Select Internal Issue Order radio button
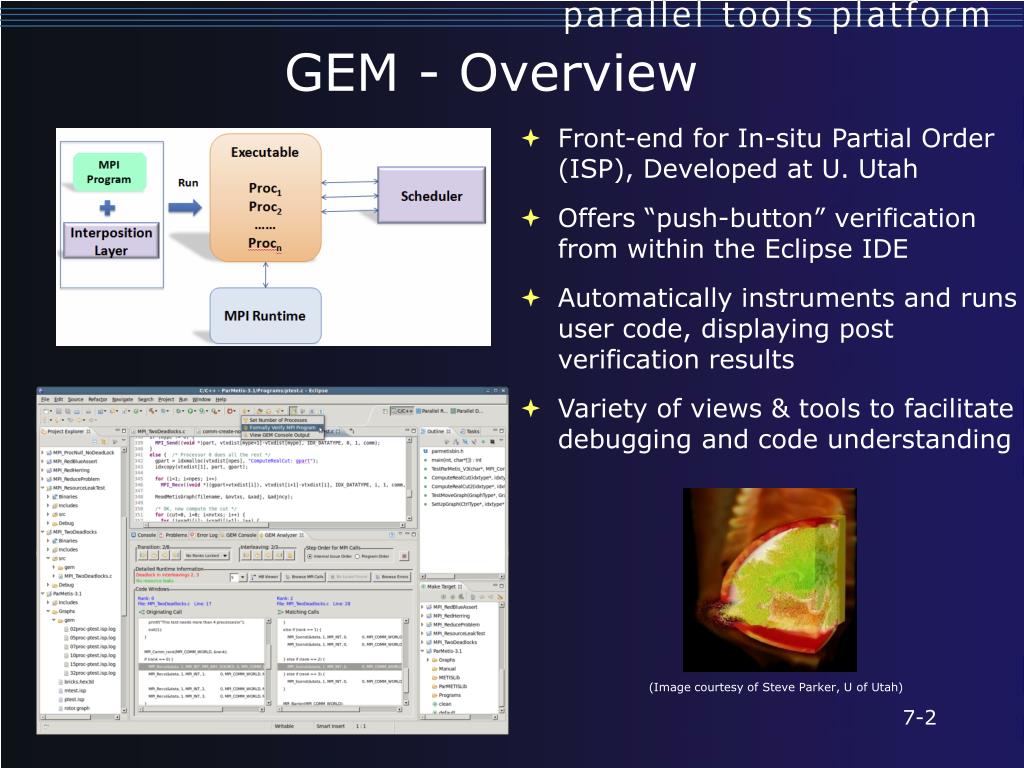Screen dimensions: 1024x768 (x=310, y=556)
